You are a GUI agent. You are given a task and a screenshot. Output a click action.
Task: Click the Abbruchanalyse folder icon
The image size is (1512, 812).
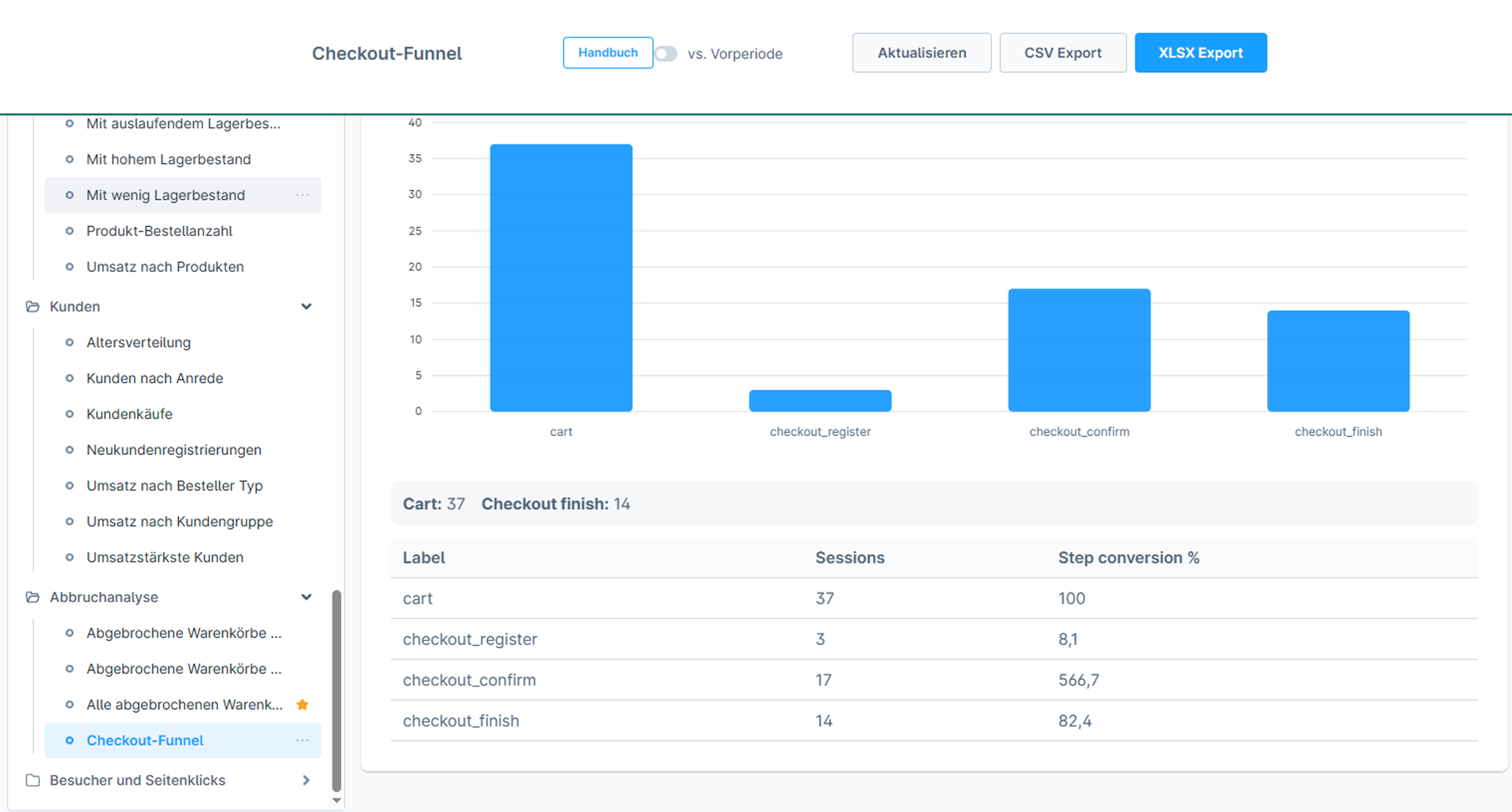click(32, 597)
